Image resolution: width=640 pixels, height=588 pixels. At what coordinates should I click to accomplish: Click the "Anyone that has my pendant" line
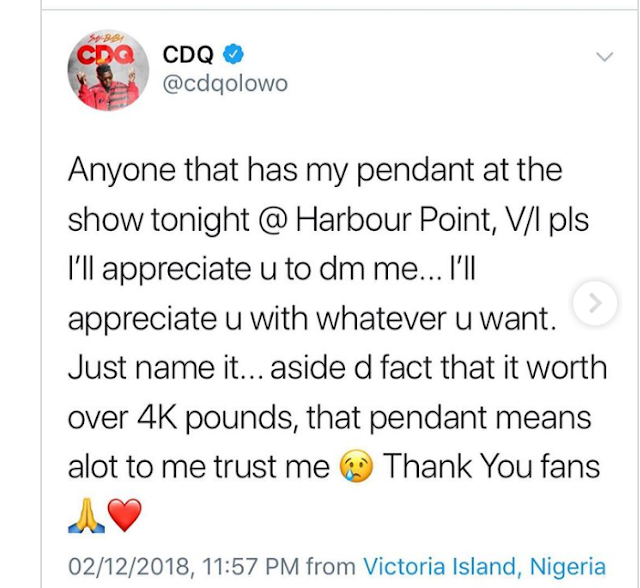pos(271,171)
